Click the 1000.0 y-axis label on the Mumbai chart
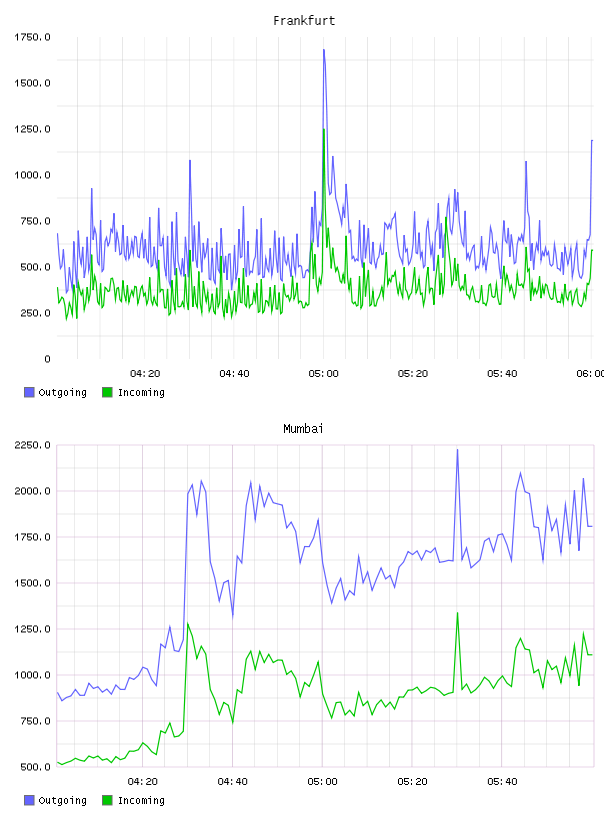Viewport: 608px width, 816px height. (32, 675)
